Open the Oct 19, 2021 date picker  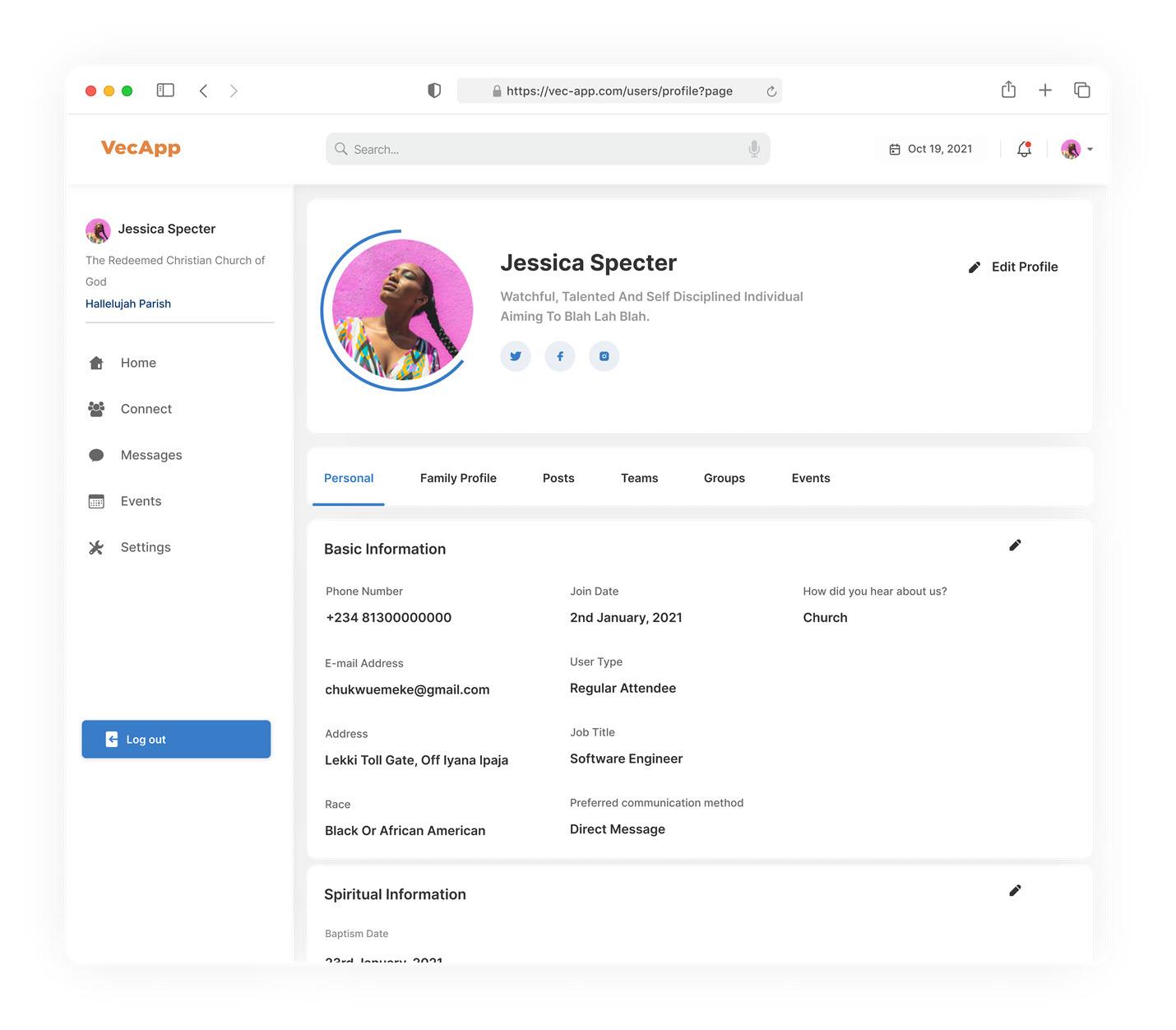tap(931, 149)
